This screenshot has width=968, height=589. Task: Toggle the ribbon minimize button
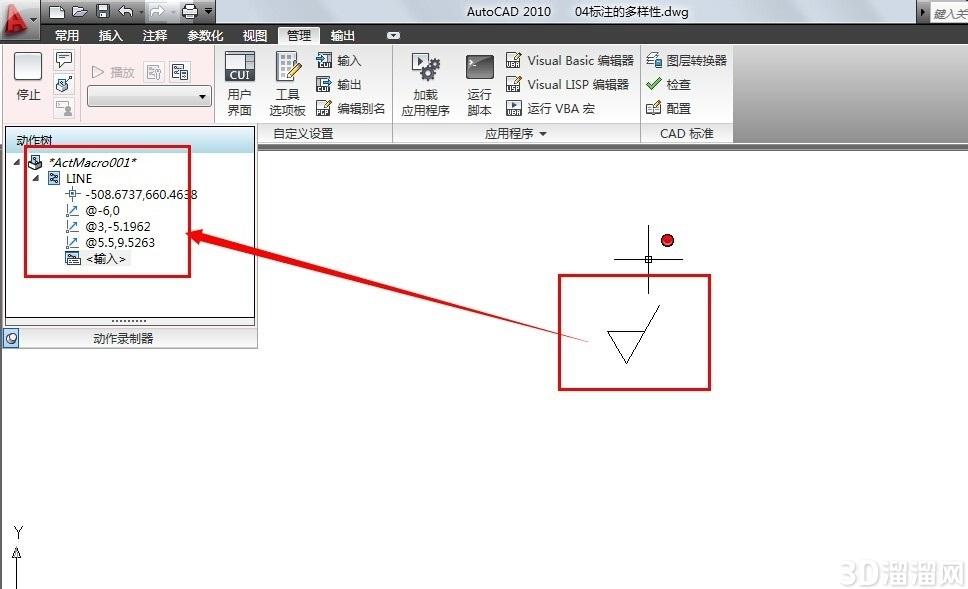coord(393,36)
